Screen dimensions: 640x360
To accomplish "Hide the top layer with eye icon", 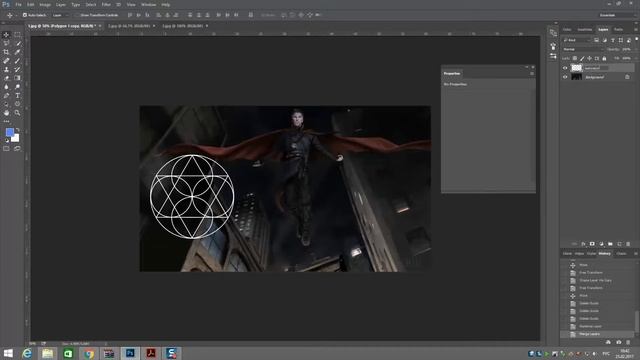I will (x=565, y=68).
